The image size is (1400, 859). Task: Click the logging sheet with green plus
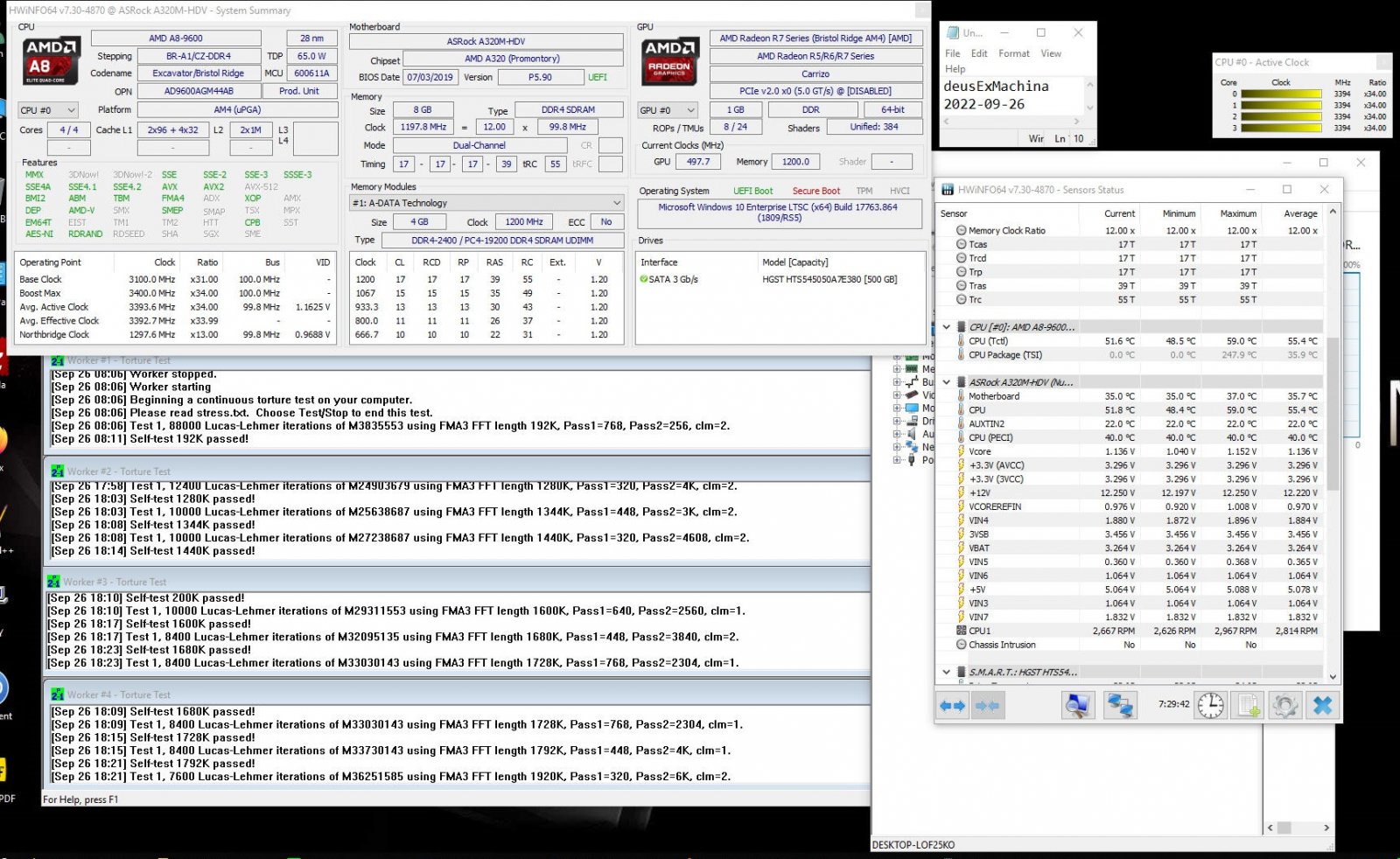tap(1249, 705)
